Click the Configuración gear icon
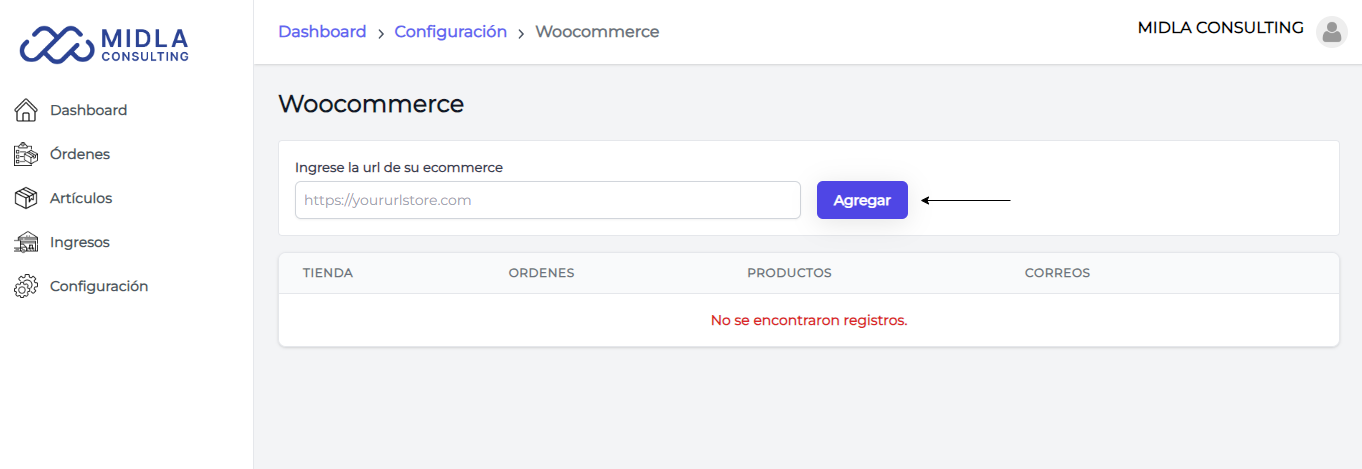Viewport: 1362px width, 469px height. 26,286
